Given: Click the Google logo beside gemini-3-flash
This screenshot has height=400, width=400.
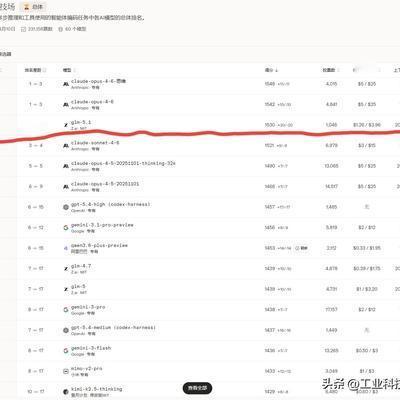Looking at the screenshot, I should point(66,351).
